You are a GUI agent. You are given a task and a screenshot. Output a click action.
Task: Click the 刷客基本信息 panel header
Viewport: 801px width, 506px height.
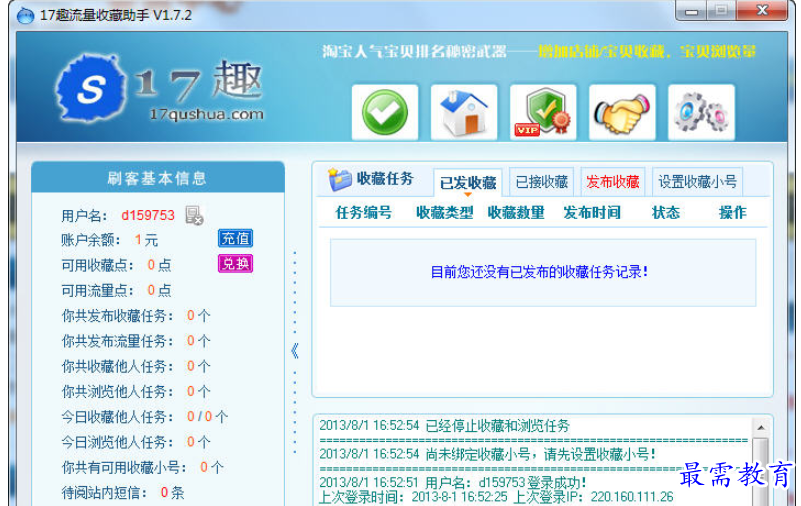[x=157, y=178]
